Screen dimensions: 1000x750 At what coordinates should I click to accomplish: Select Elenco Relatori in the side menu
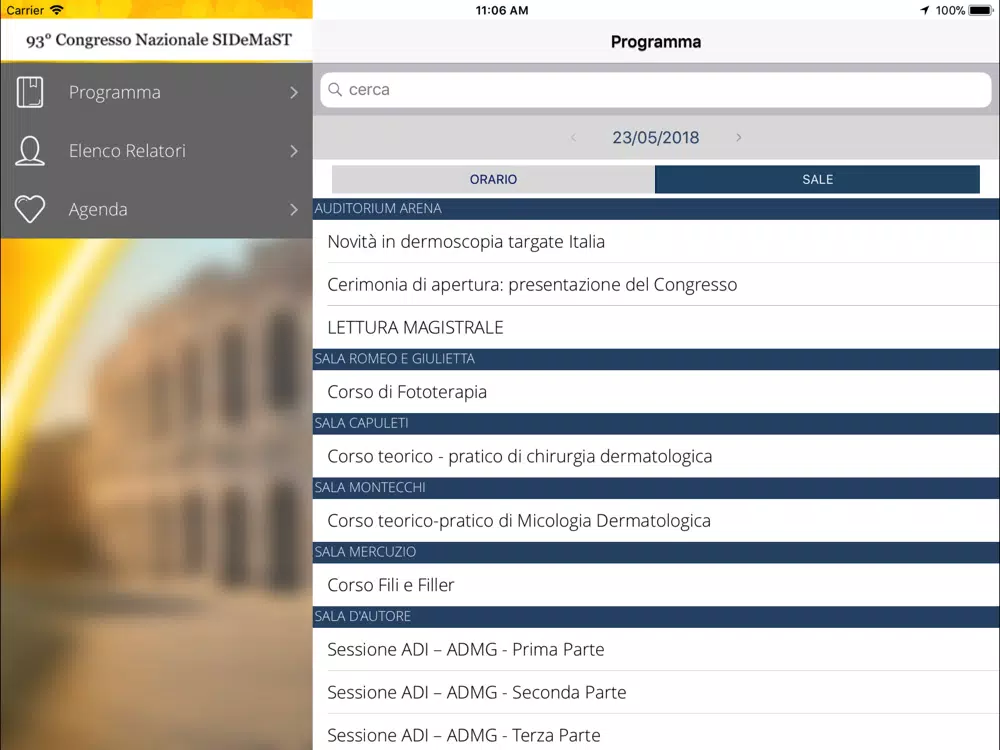click(156, 151)
